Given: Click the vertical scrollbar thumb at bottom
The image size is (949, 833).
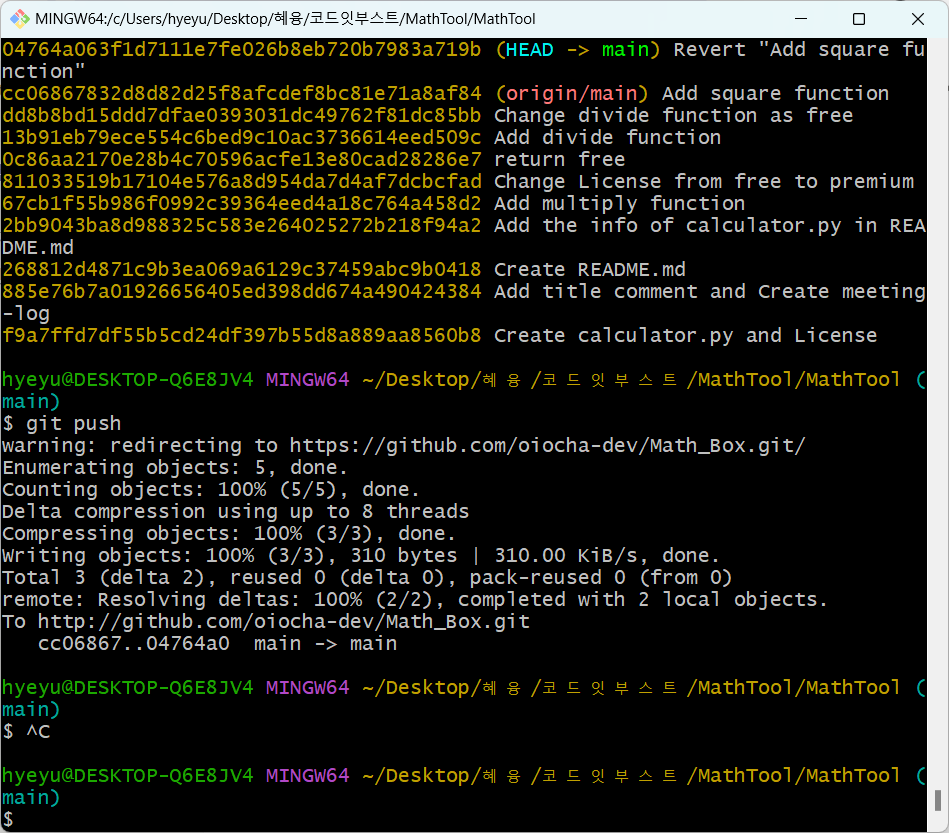Looking at the screenshot, I should point(938,800).
